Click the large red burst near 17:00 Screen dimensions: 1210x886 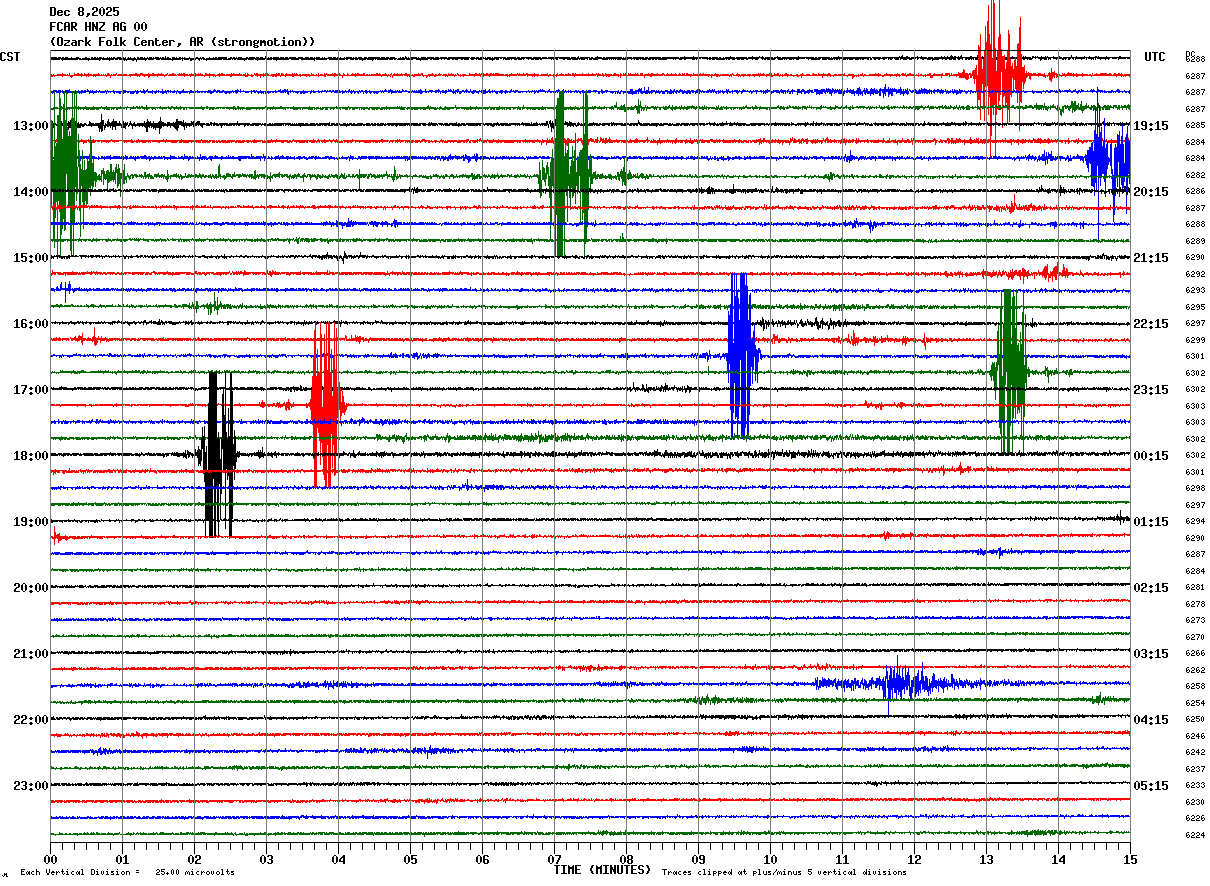[325, 405]
